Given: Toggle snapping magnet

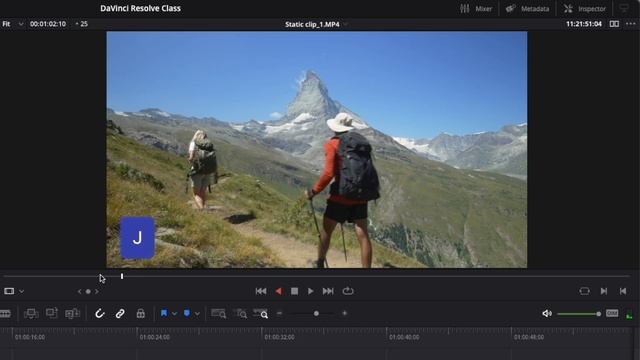Looking at the screenshot, I should click(100, 313).
